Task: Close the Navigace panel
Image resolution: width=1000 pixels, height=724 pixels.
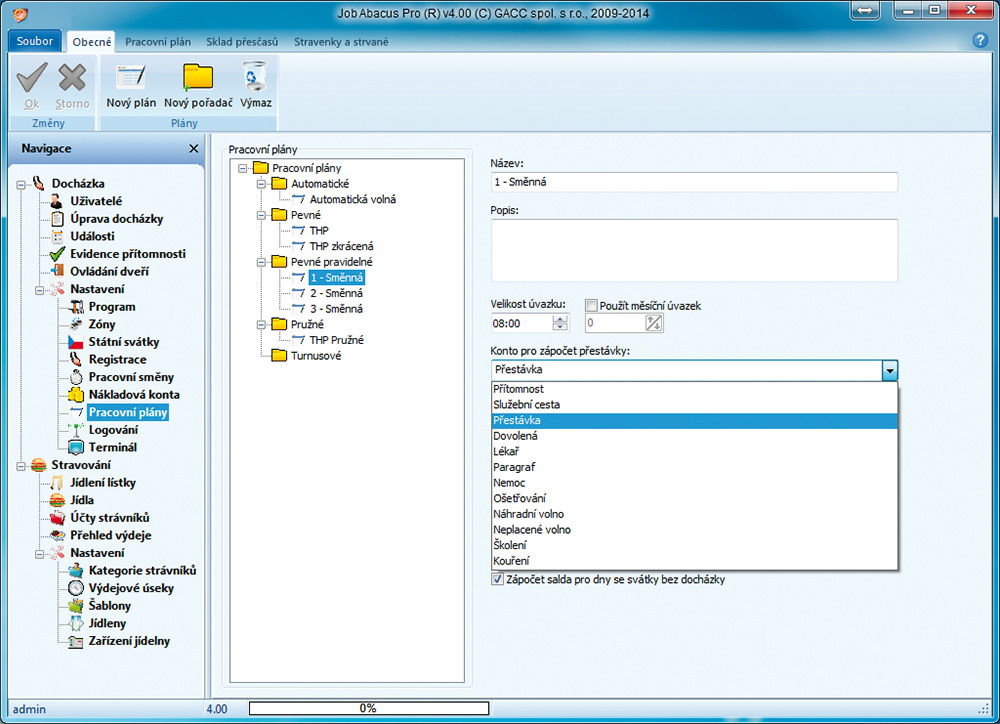Action: [194, 149]
